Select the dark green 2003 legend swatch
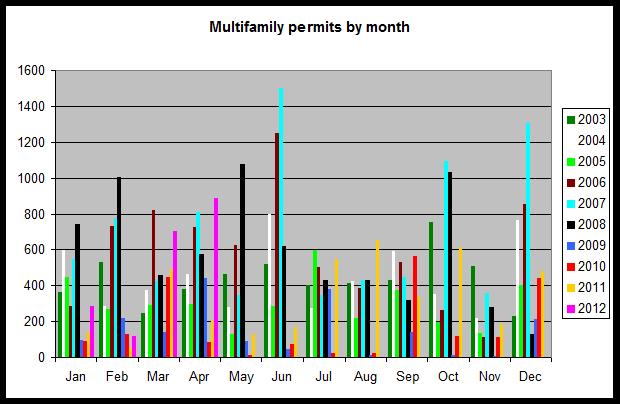The height and width of the screenshot is (404, 620). [571, 120]
